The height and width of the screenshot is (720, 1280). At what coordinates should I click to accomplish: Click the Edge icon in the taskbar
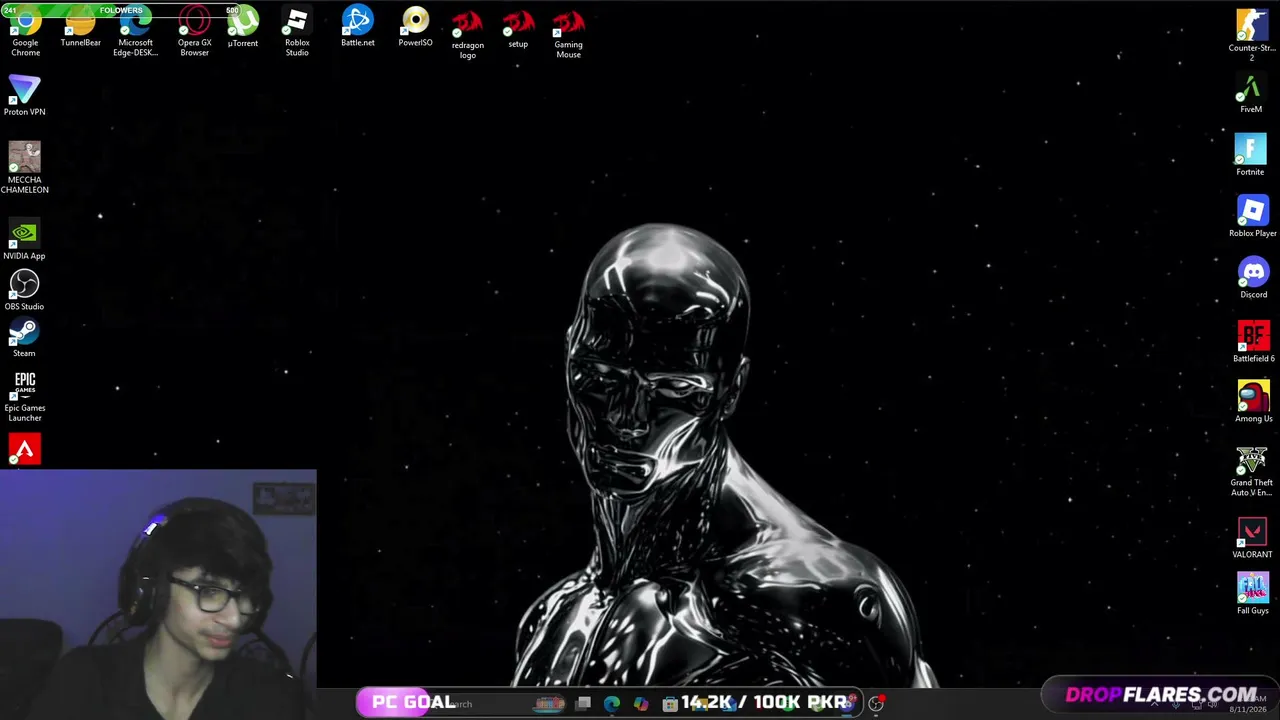612,704
